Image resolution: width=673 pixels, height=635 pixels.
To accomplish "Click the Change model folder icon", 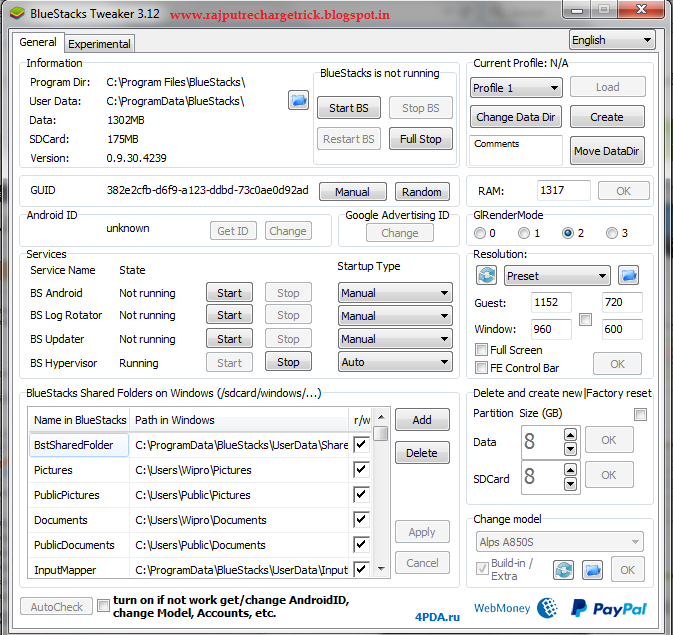I will tap(592, 570).
